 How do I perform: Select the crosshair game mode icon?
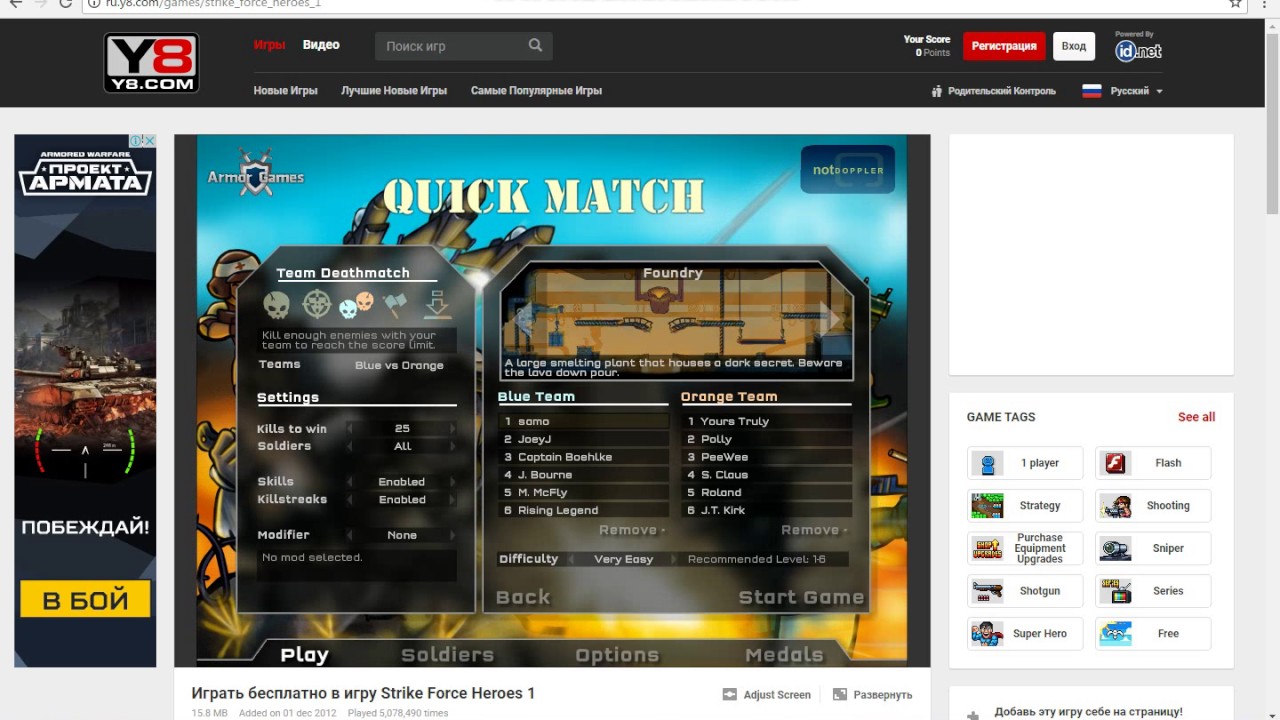coord(317,304)
